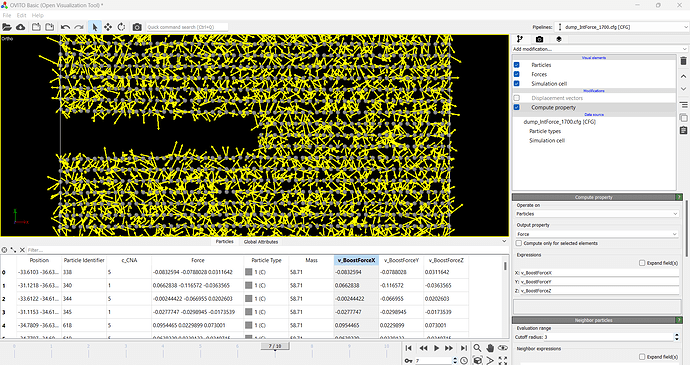Click the Neighbor particles panel help button
Screen dimensions: 690x365
pos(679,320)
